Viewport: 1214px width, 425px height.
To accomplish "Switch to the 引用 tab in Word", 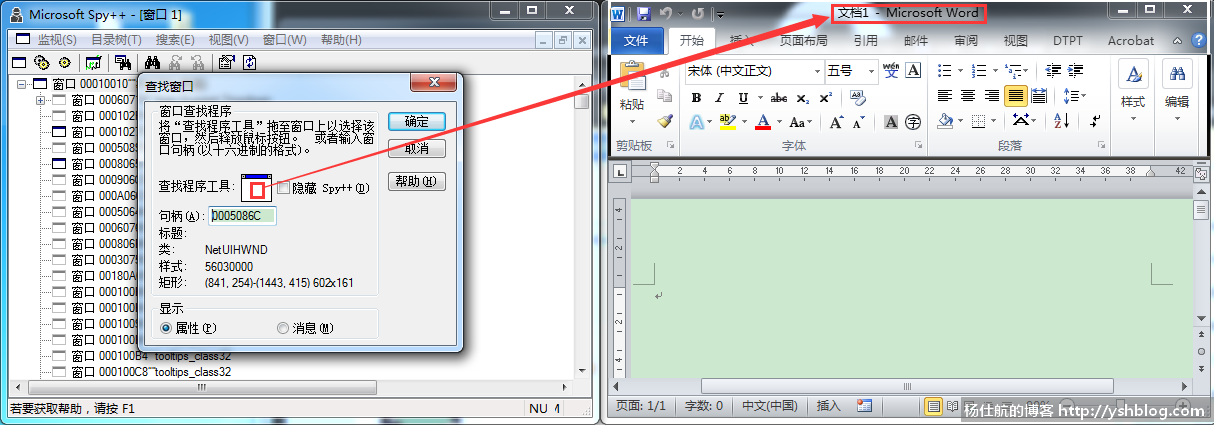I will click(865, 41).
